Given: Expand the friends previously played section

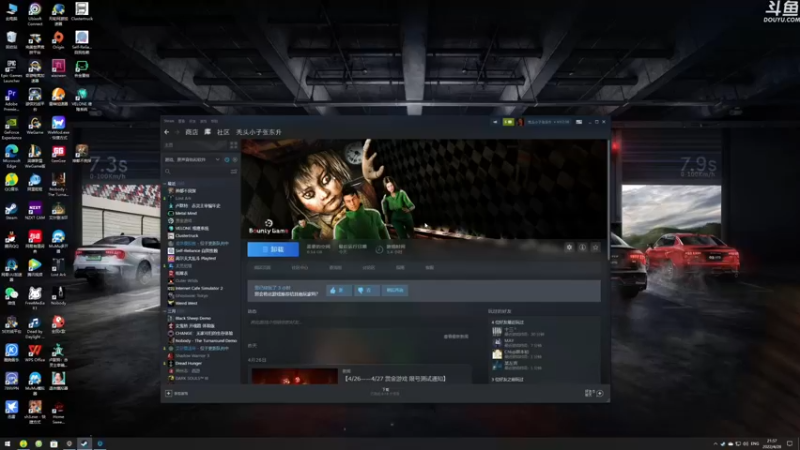Looking at the screenshot, I should tap(508, 380).
